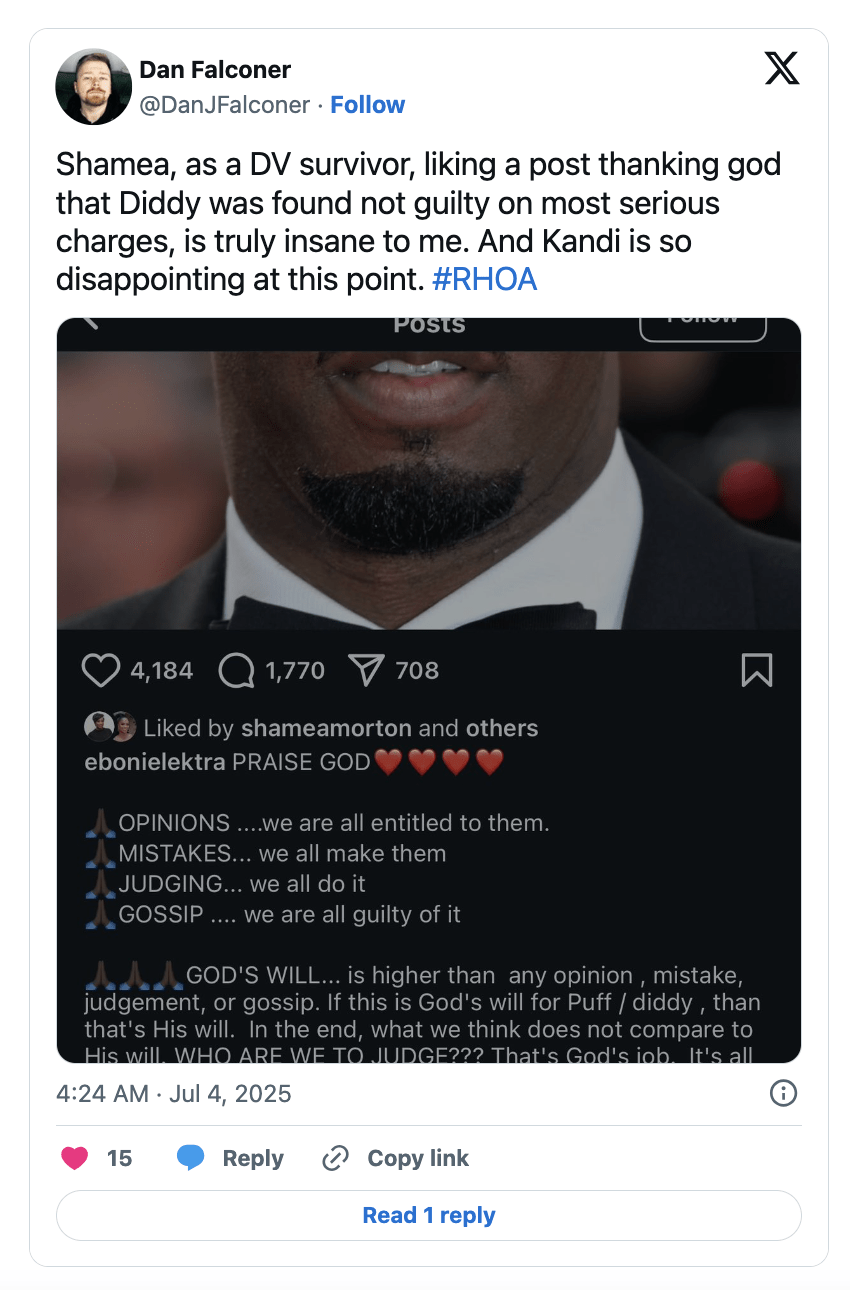The width and height of the screenshot is (850, 1290).
Task: Open Dan Falconer's profile avatar
Action: (94, 87)
